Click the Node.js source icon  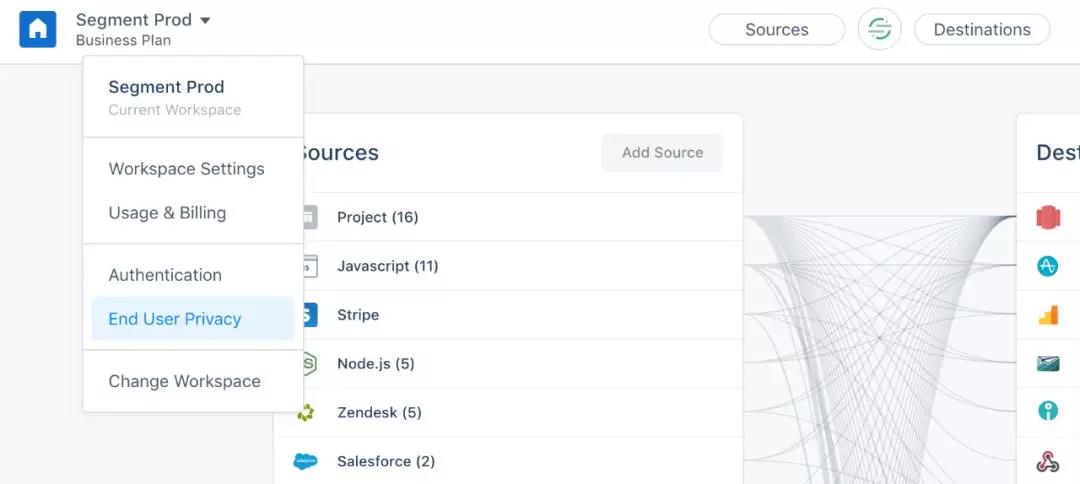click(x=308, y=364)
